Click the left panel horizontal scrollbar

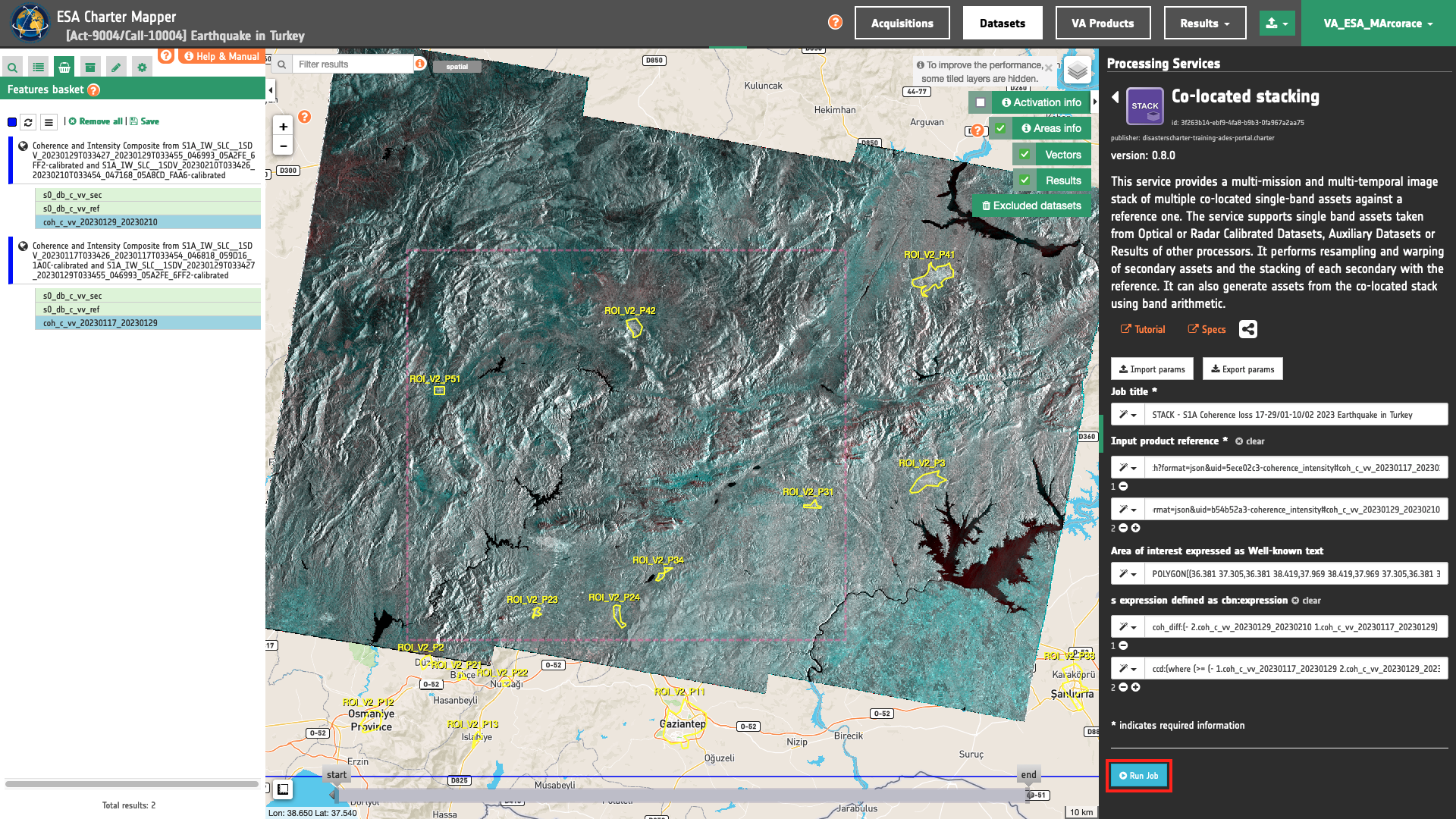pyautogui.click(x=132, y=784)
